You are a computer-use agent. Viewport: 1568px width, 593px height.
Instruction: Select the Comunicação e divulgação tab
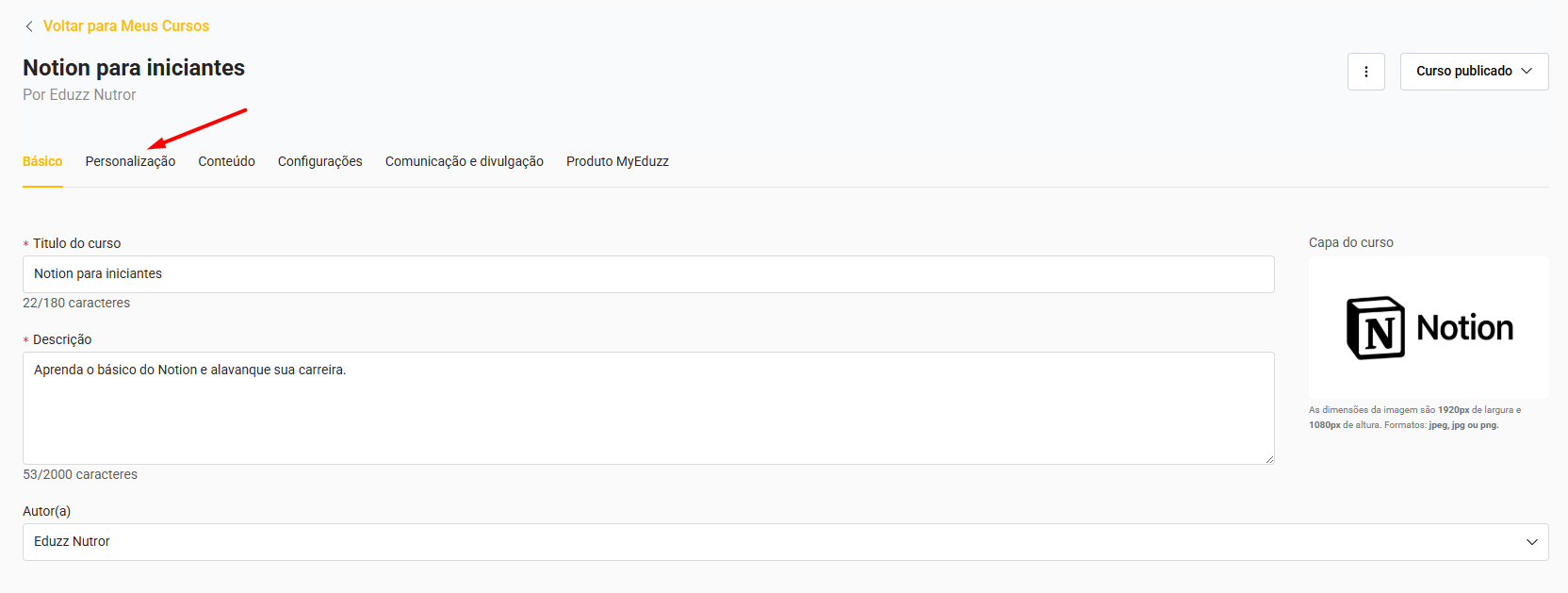[464, 161]
